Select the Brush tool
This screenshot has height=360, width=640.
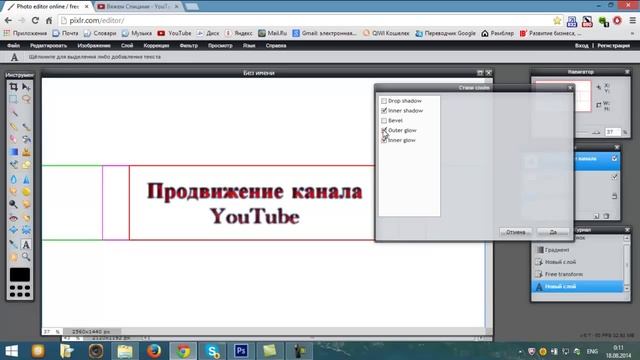26,127
